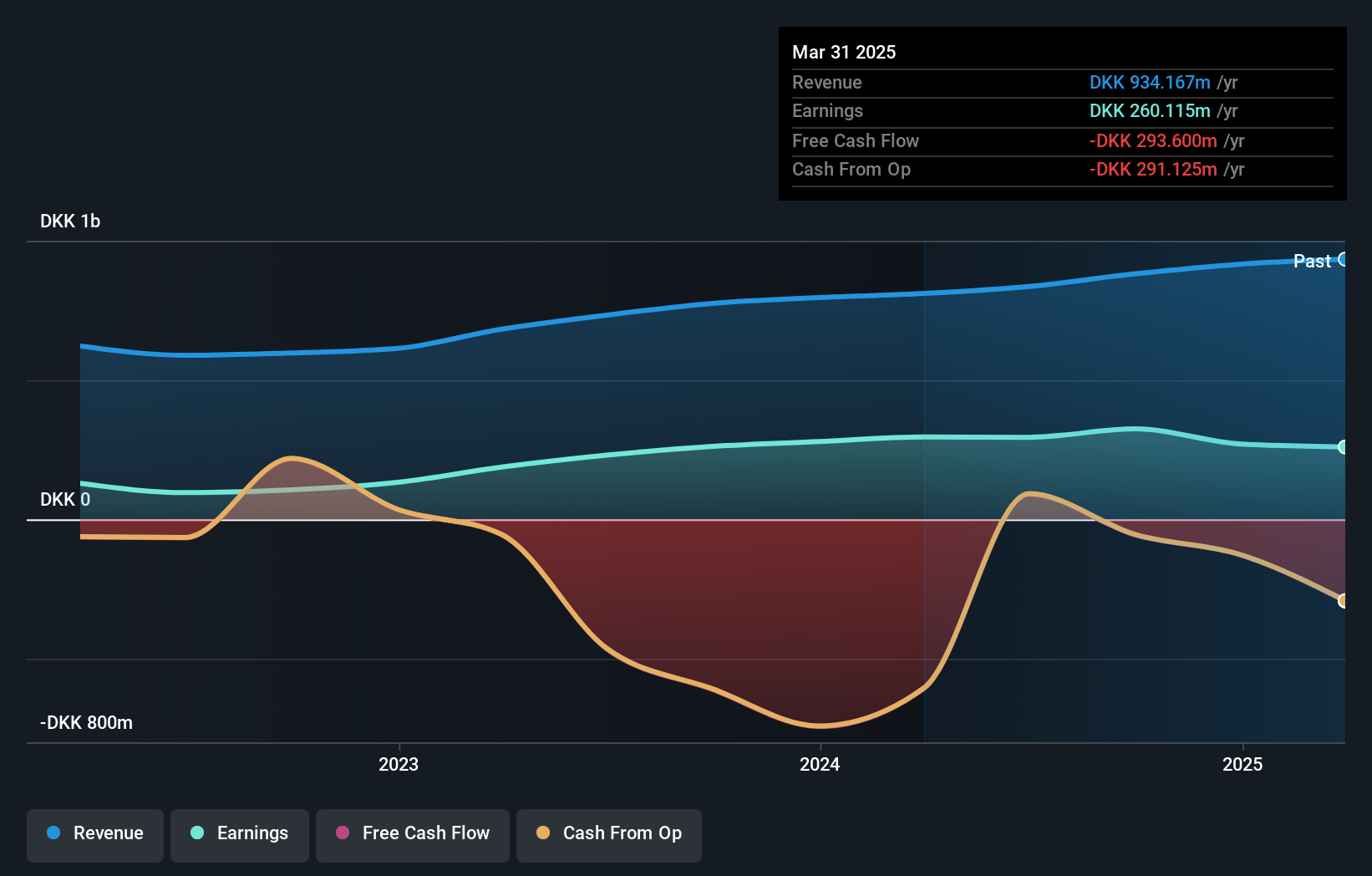Click the Revenue row label in tooltip

coord(827,83)
